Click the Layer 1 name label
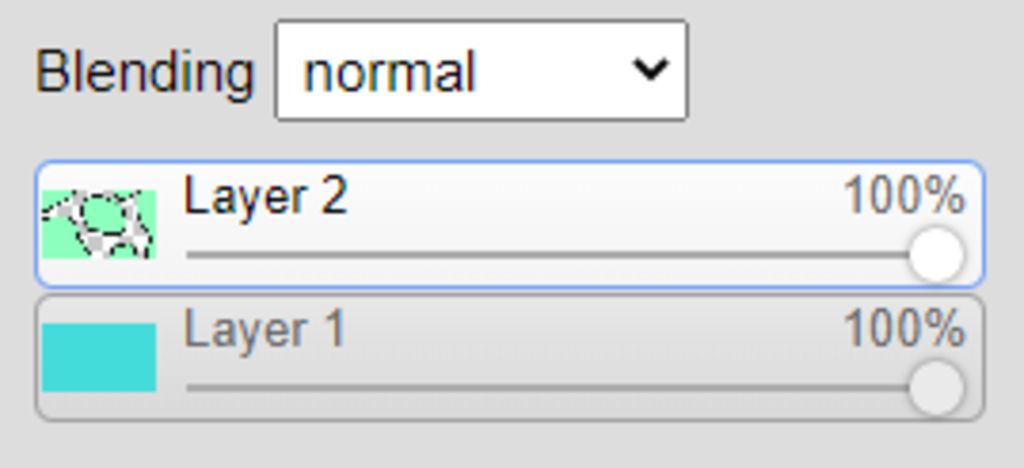 (264, 330)
